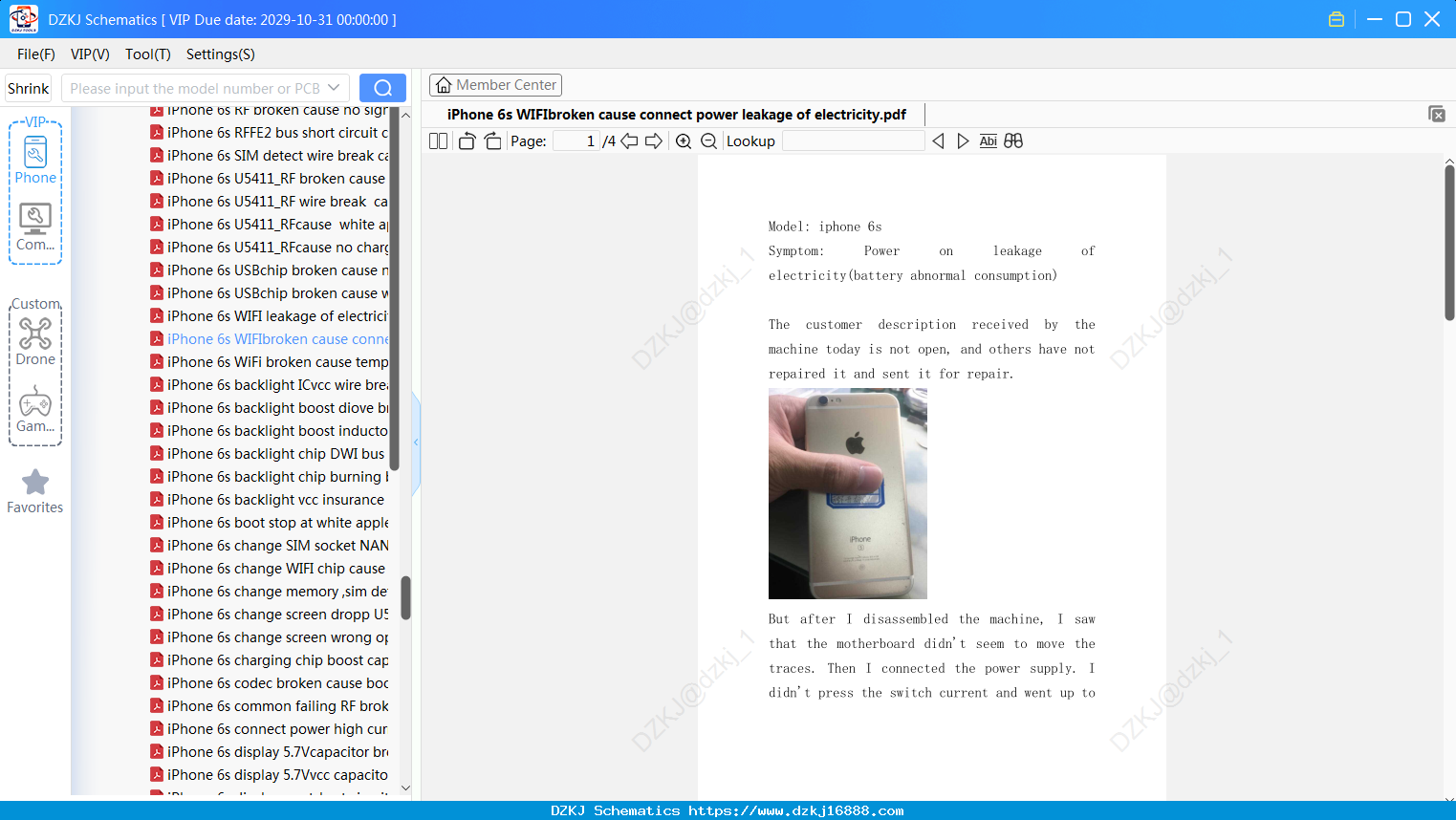Zoom out of the PDF document
Image resolution: width=1456 pixels, height=820 pixels.
click(708, 141)
